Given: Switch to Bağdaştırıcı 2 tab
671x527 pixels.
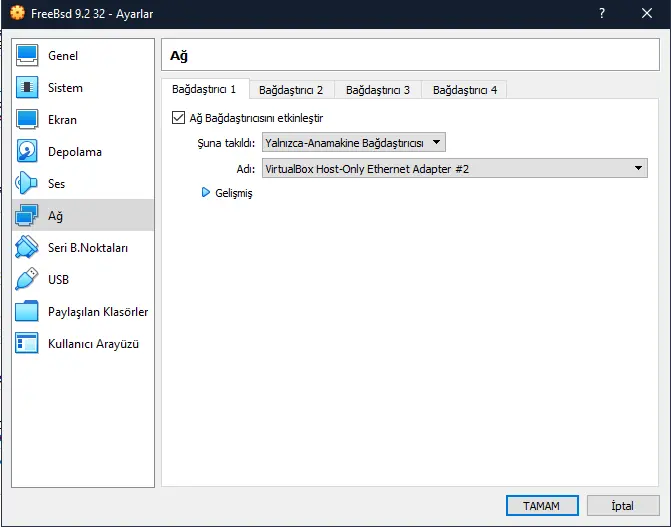Looking at the screenshot, I should click(x=291, y=90).
